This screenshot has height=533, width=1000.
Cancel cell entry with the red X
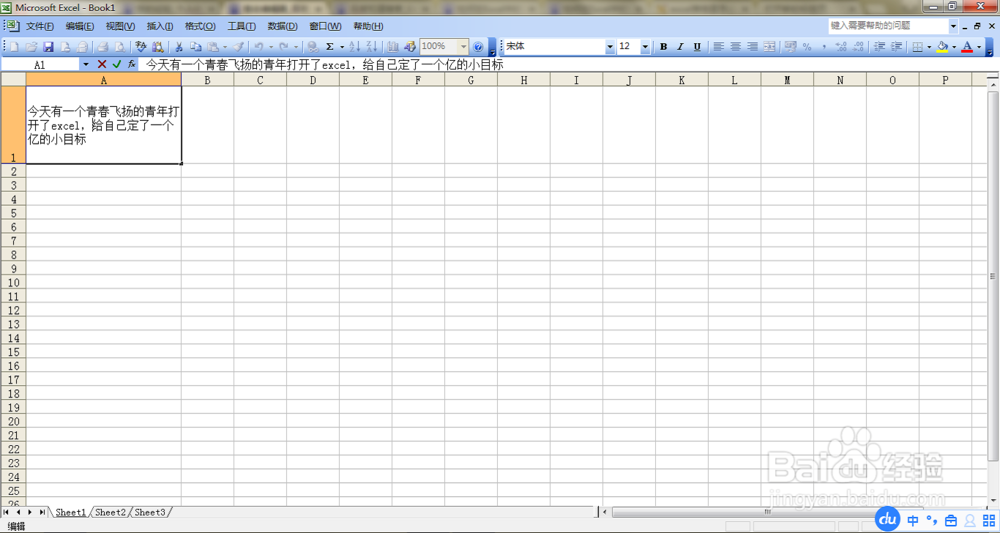[x=102, y=64]
